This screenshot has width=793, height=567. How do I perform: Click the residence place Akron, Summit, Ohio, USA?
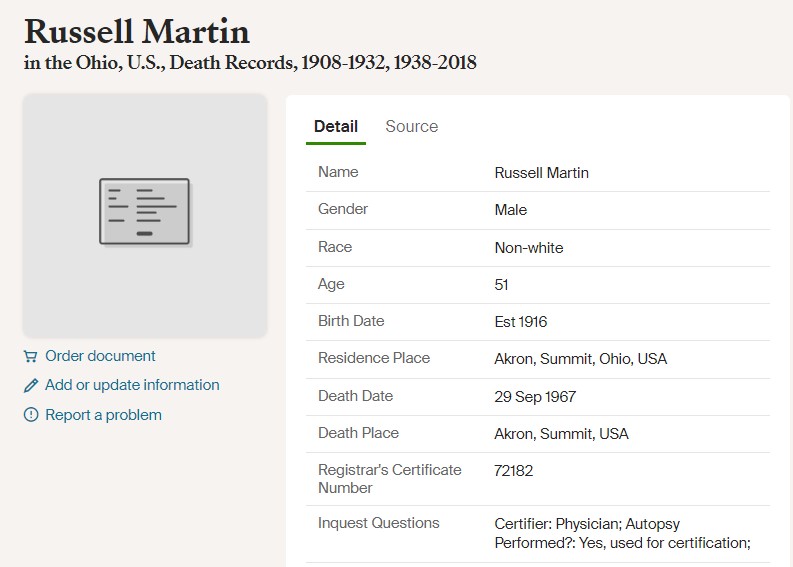pos(581,359)
